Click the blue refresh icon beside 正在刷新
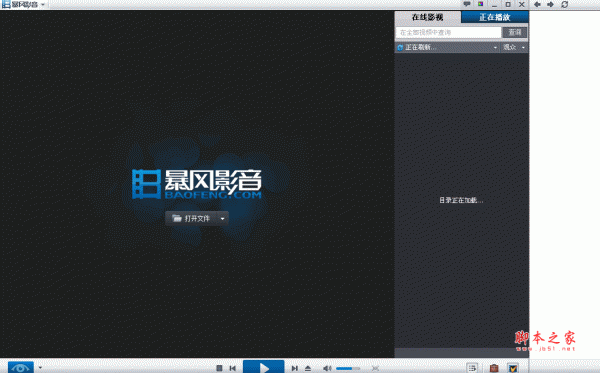The height and width of the screenshot is (373, 600). [x=400, y=47]
